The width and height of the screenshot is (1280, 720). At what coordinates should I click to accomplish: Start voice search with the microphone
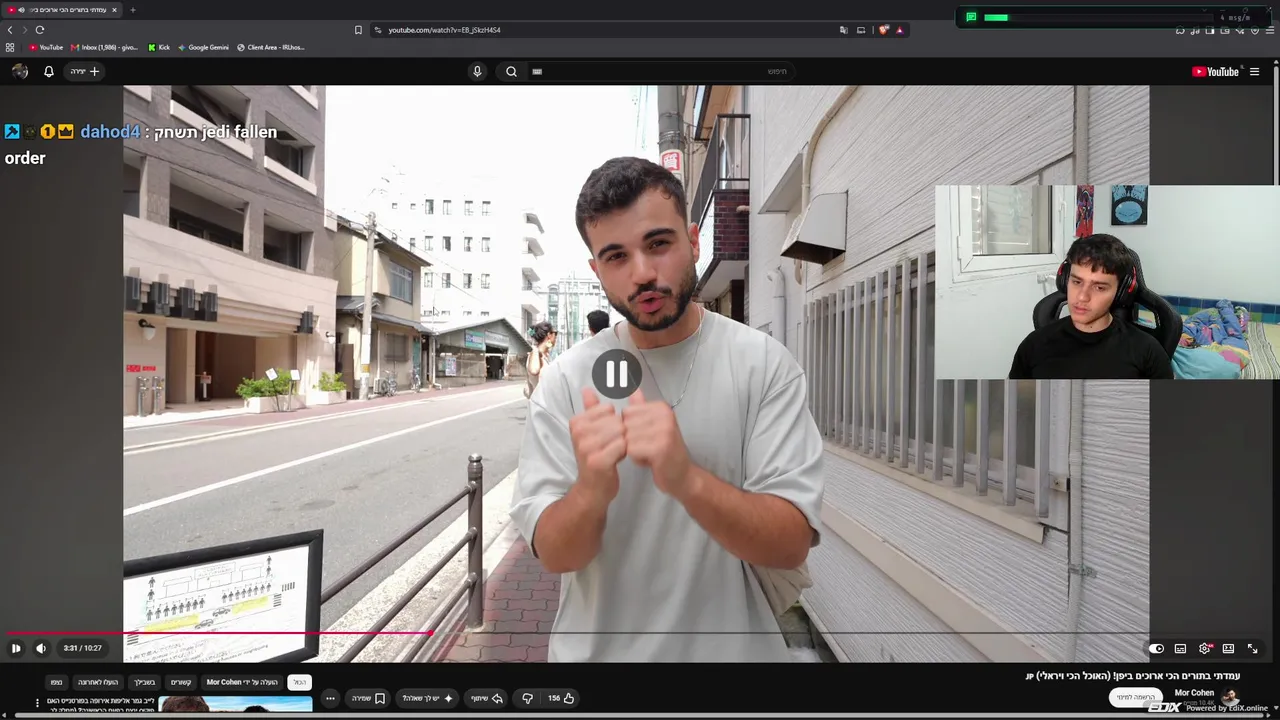pyautogui.click(x=477, y=71)
